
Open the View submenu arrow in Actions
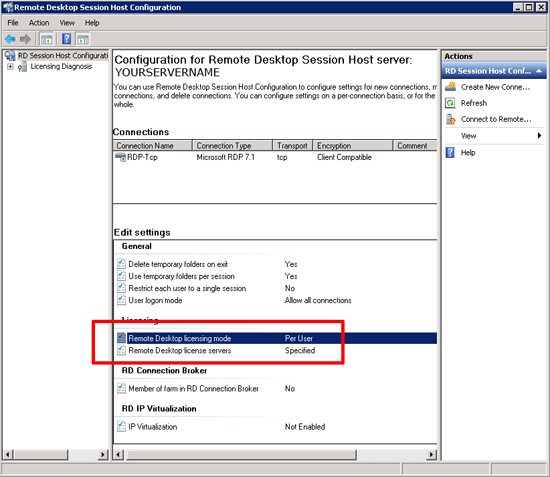(539, 136)
